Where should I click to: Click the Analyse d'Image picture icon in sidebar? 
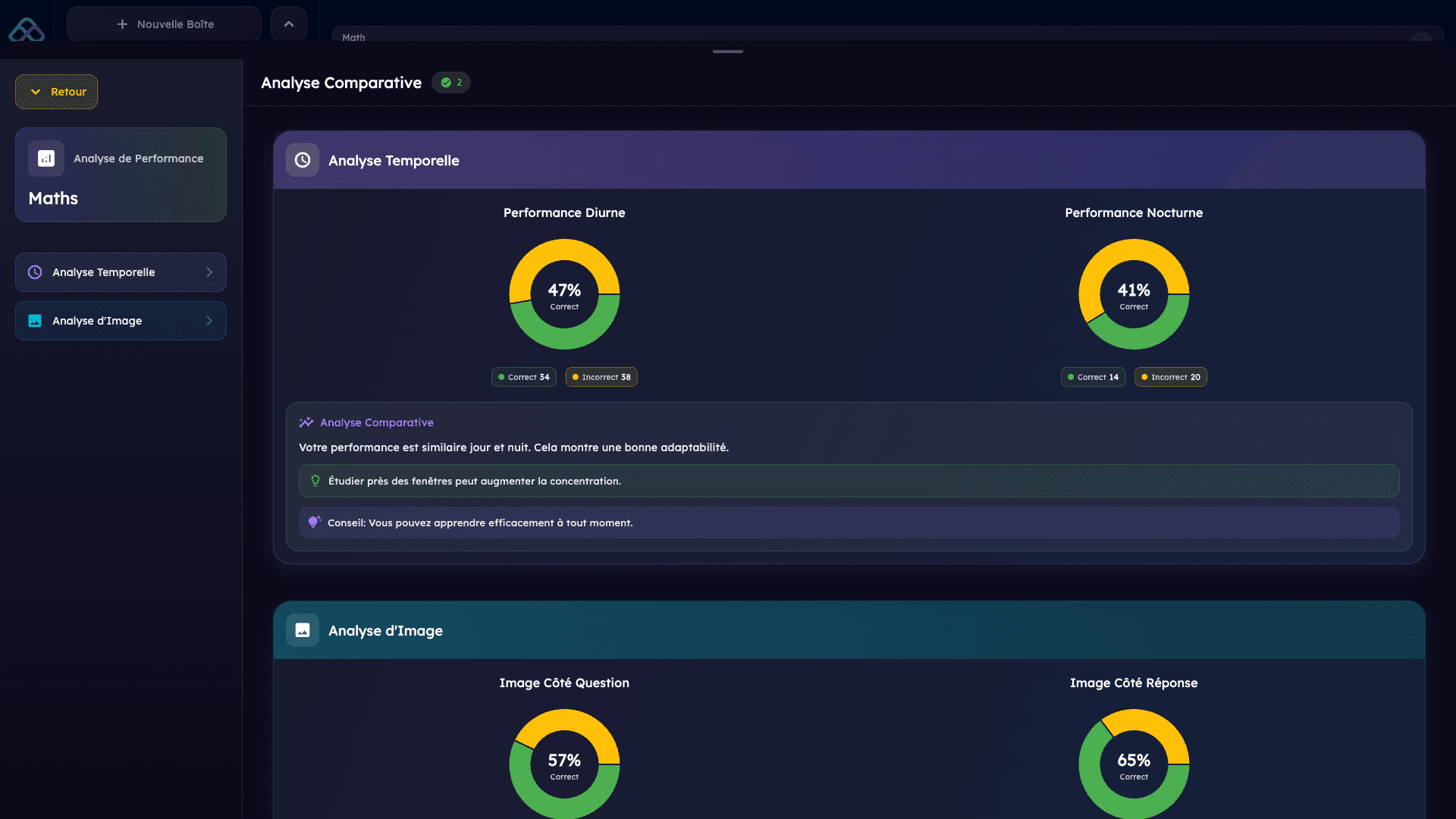click(35, 321)
